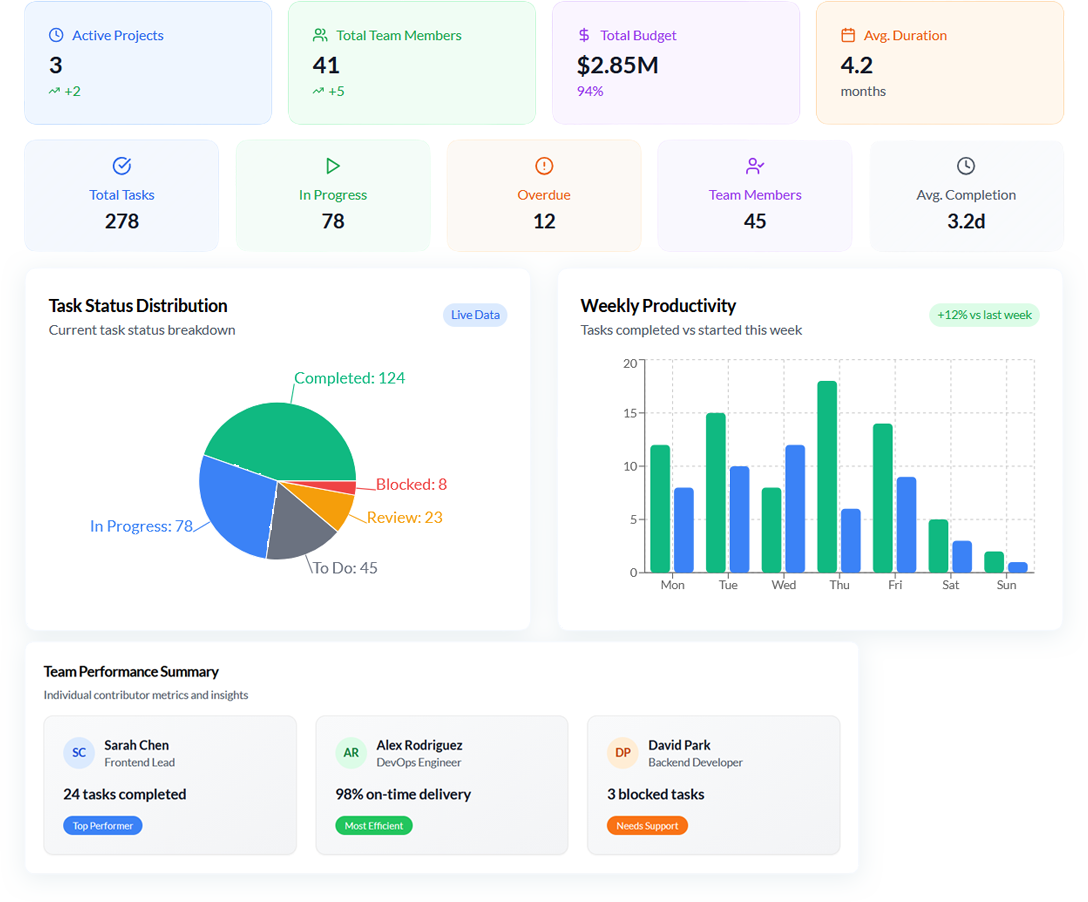Click the green Thursday bar in the chart
1088x902 pixels.
coord(827,477)
